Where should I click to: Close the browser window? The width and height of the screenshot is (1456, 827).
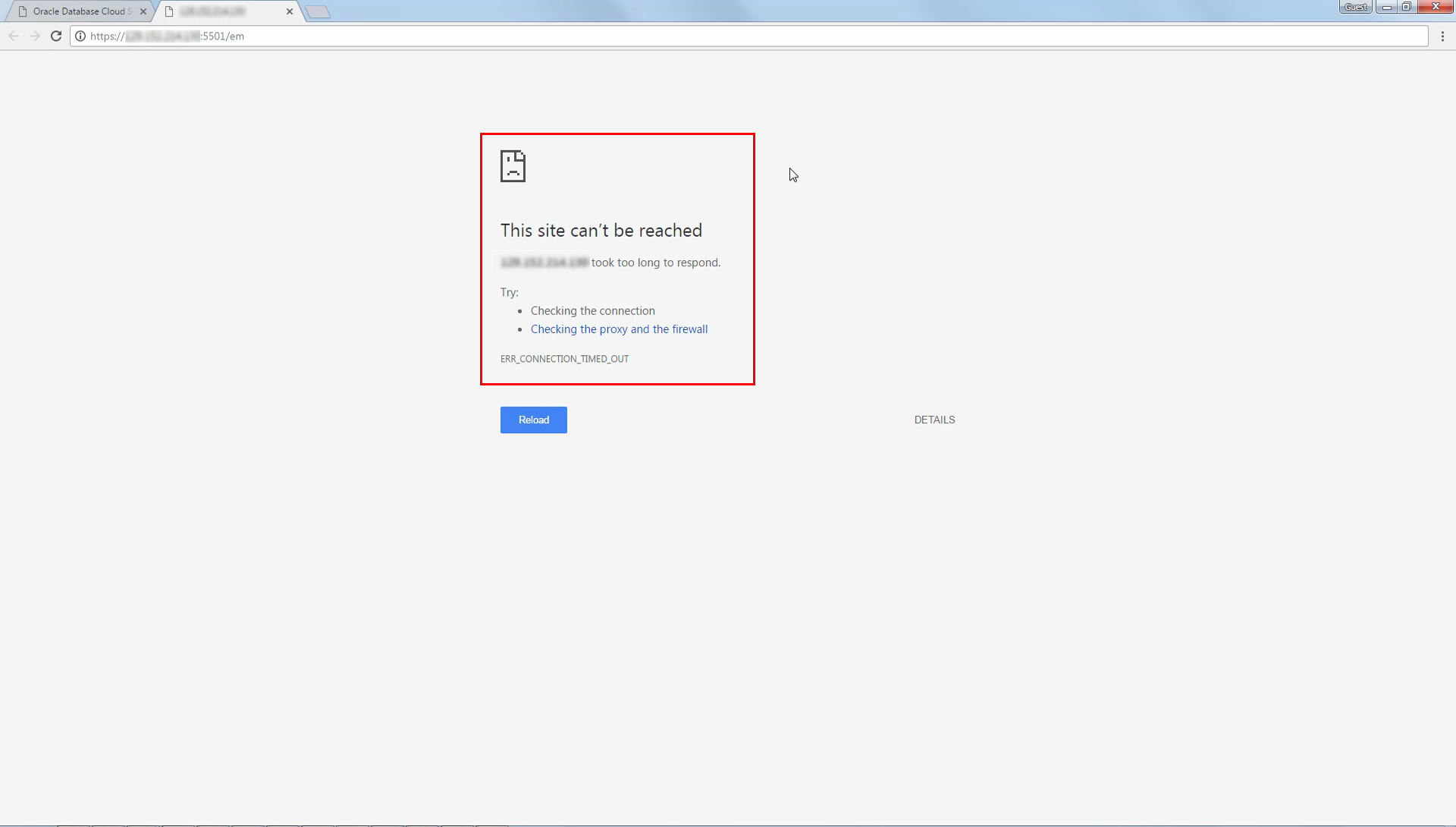(x=1435, y=7)
